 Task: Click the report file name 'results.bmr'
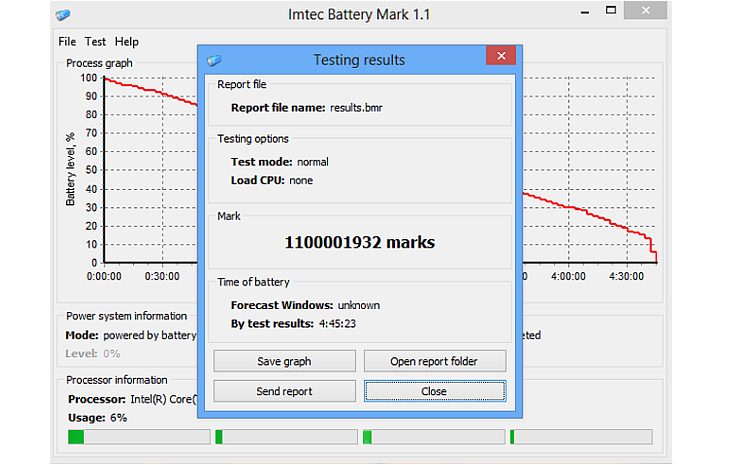click(x=356, y=108)
